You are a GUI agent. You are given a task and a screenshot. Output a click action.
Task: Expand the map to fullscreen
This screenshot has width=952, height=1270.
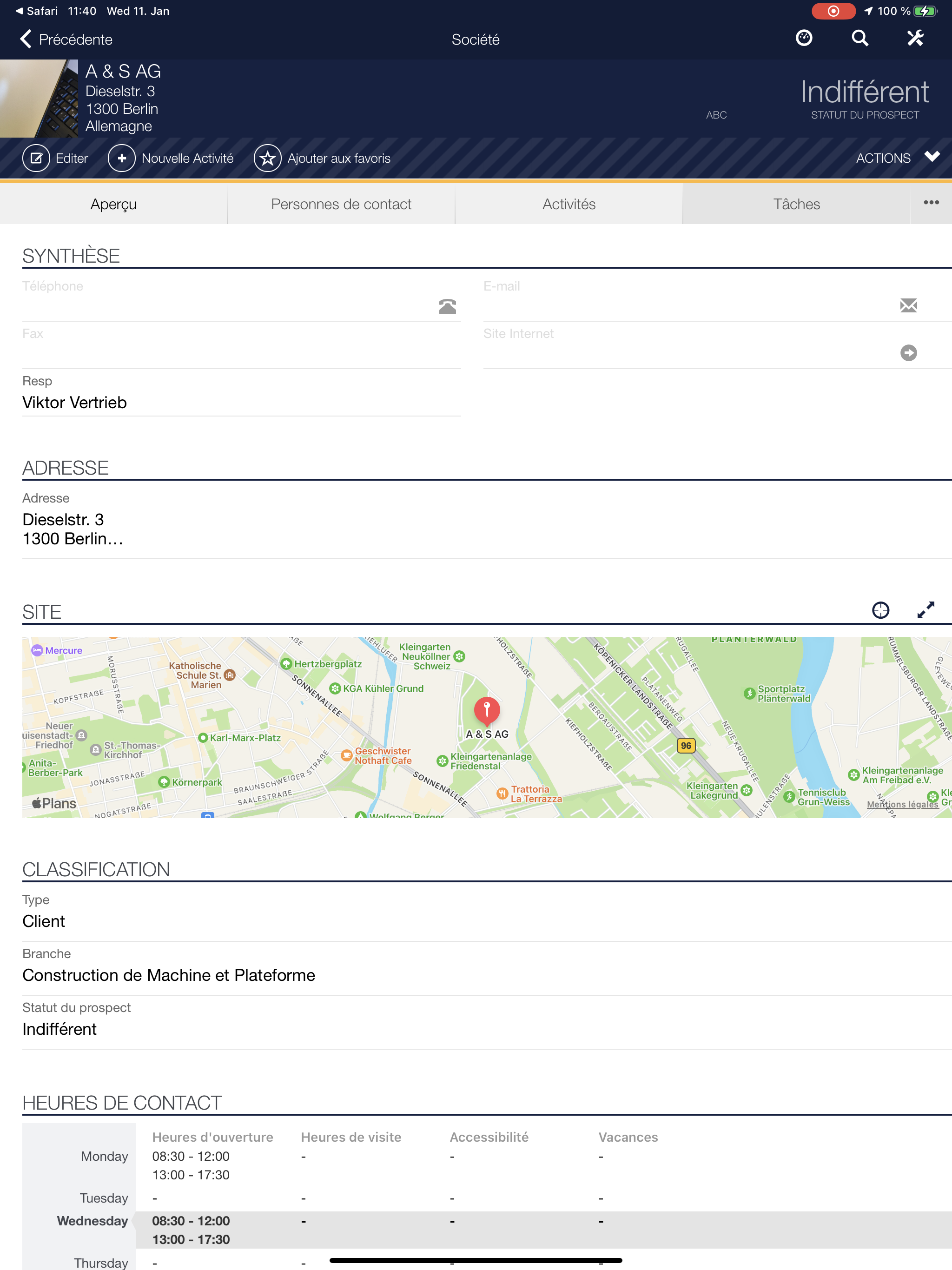click(926, 610)
